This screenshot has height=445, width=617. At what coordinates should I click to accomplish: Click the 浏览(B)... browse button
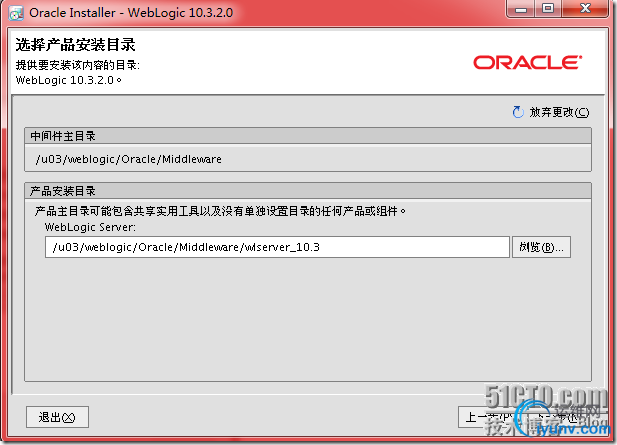tap(541, 247)
